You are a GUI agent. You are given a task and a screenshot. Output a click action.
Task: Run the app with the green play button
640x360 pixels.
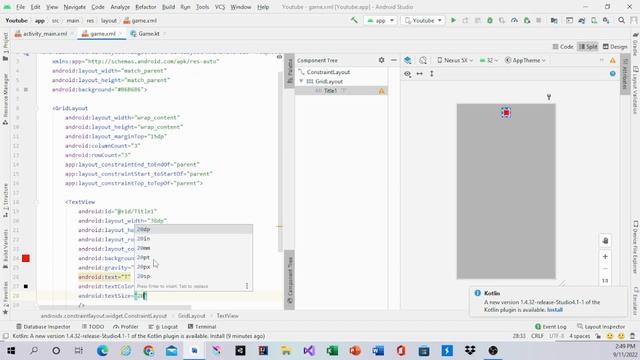coord(453,20)
